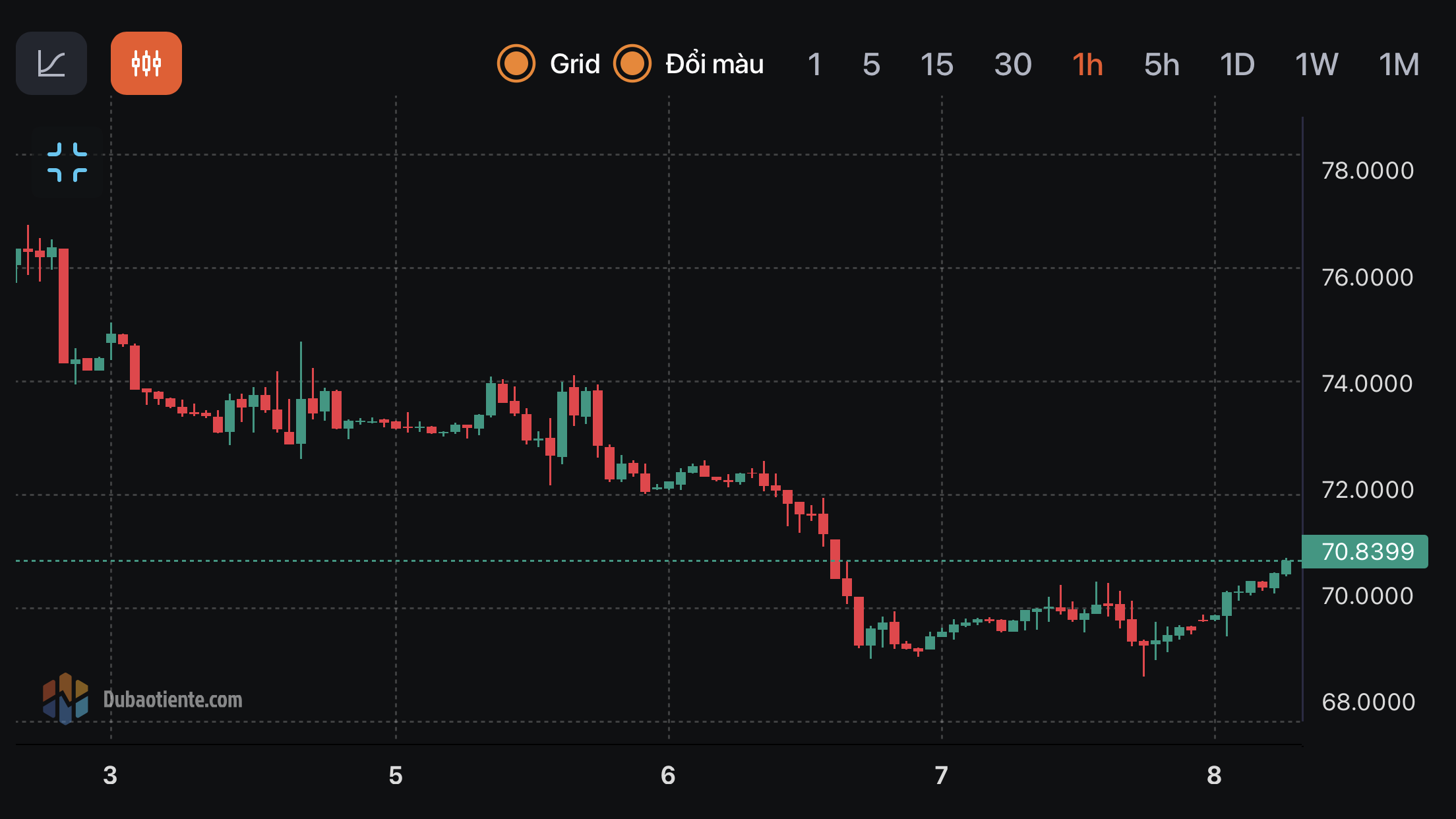1456x819 pixels.
Task: Select the 1 minute timeframe
Action: 814,65
